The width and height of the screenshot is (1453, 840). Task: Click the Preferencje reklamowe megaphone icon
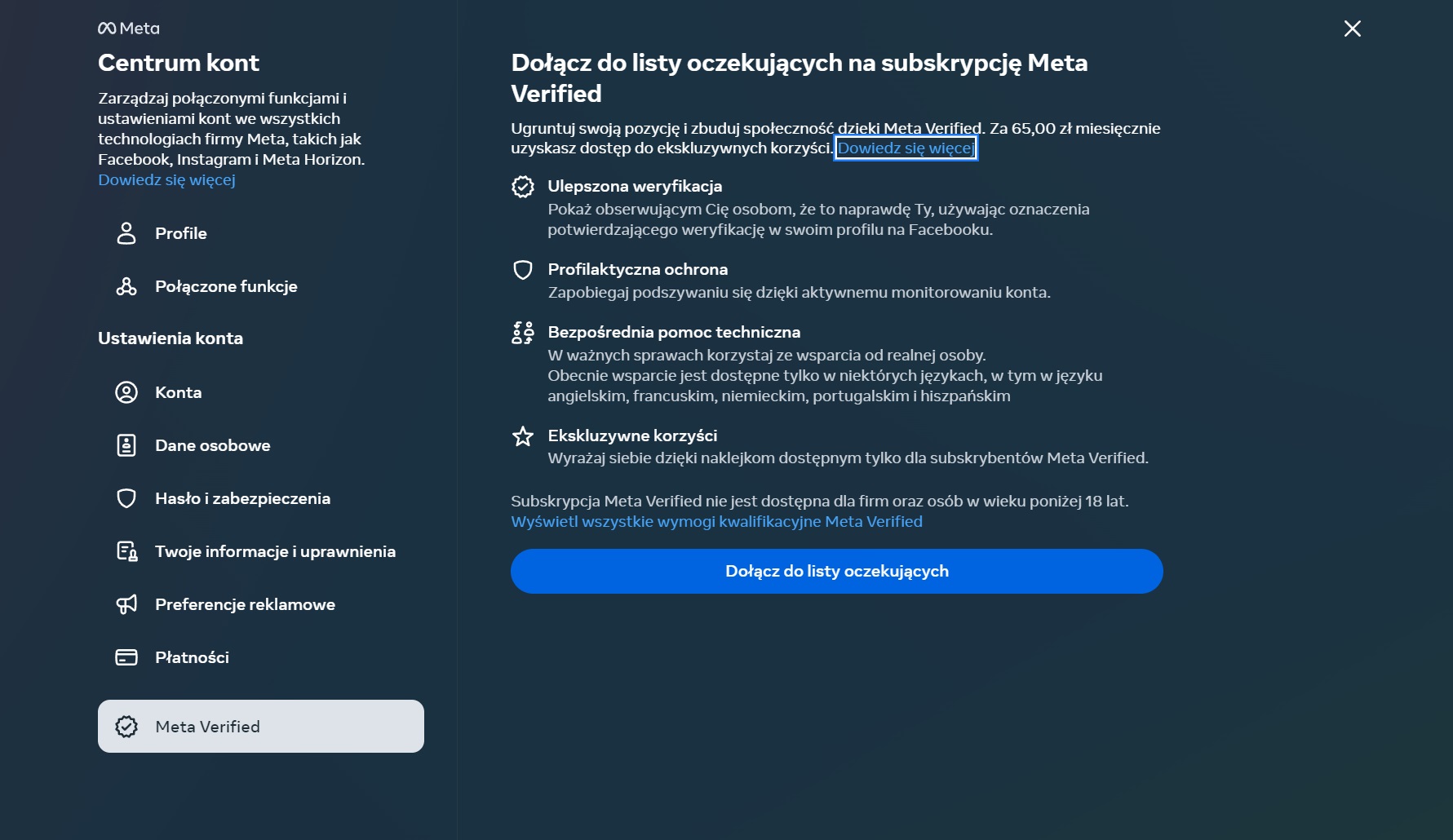point(126,604)
